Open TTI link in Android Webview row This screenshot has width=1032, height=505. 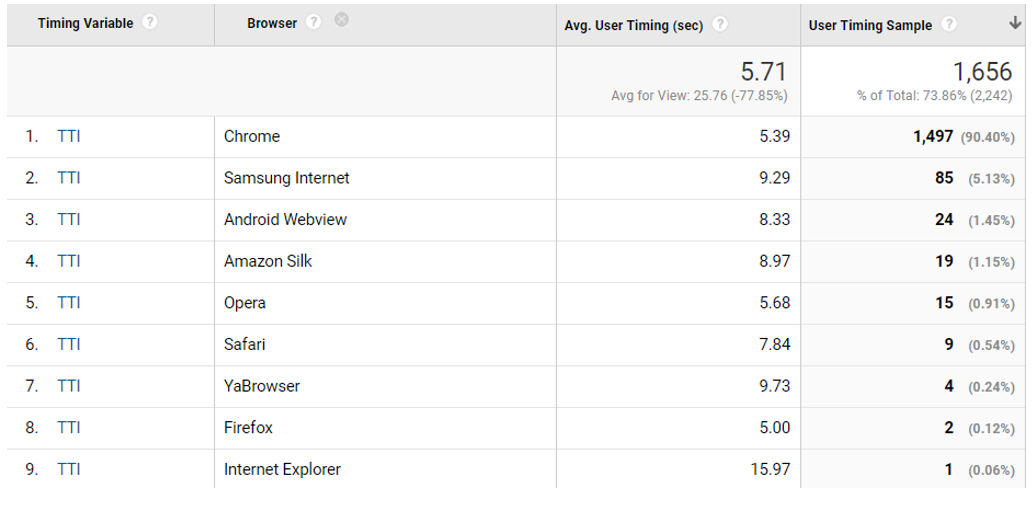click(x=68, y=219)
